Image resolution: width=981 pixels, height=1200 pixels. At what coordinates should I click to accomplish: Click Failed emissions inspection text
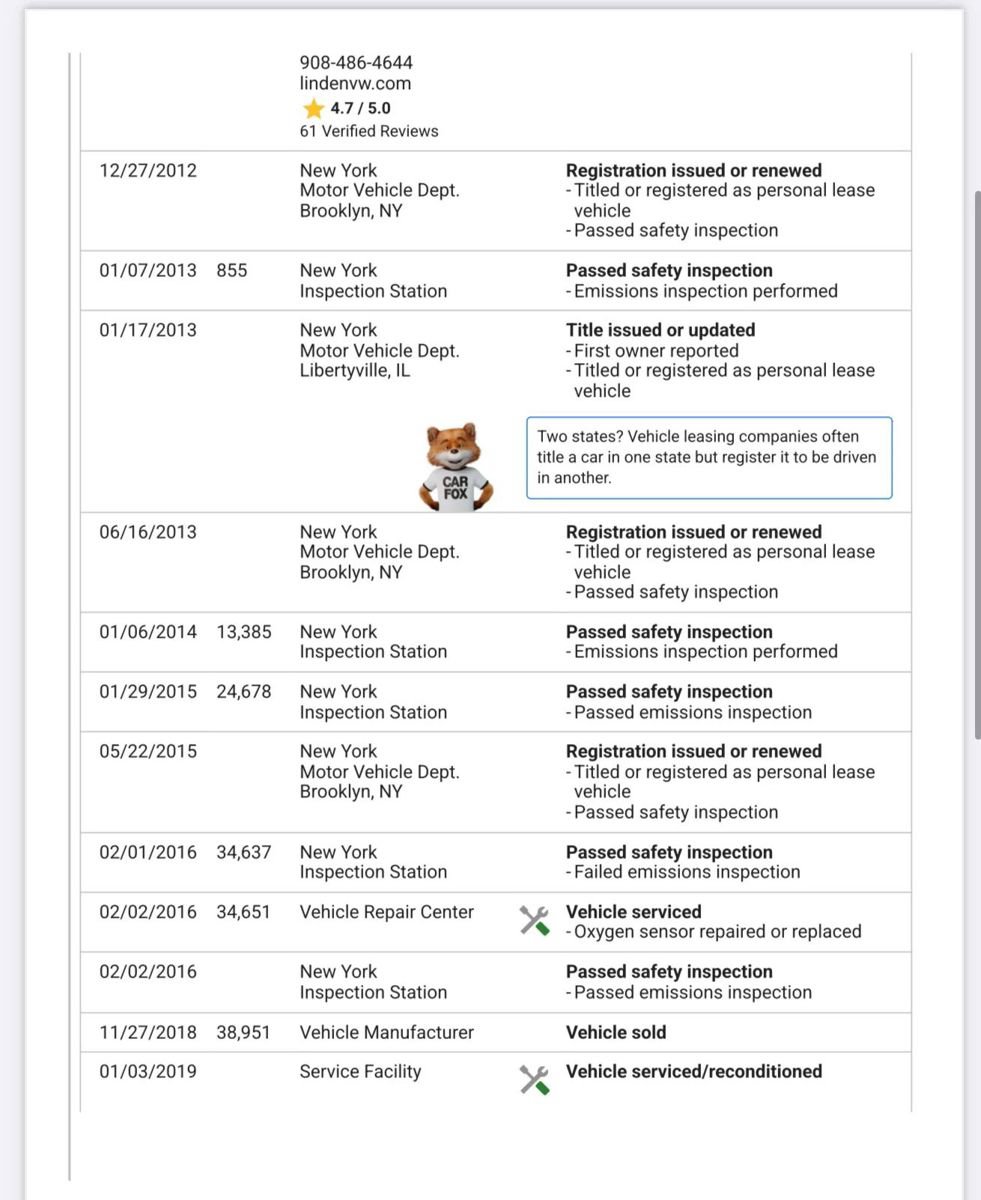[x=687, y=872]
